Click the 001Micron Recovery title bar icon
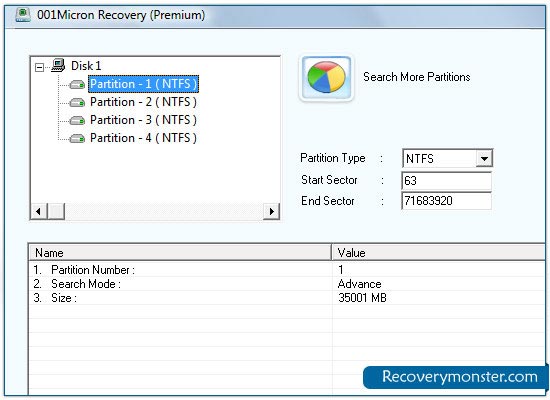 23,15
